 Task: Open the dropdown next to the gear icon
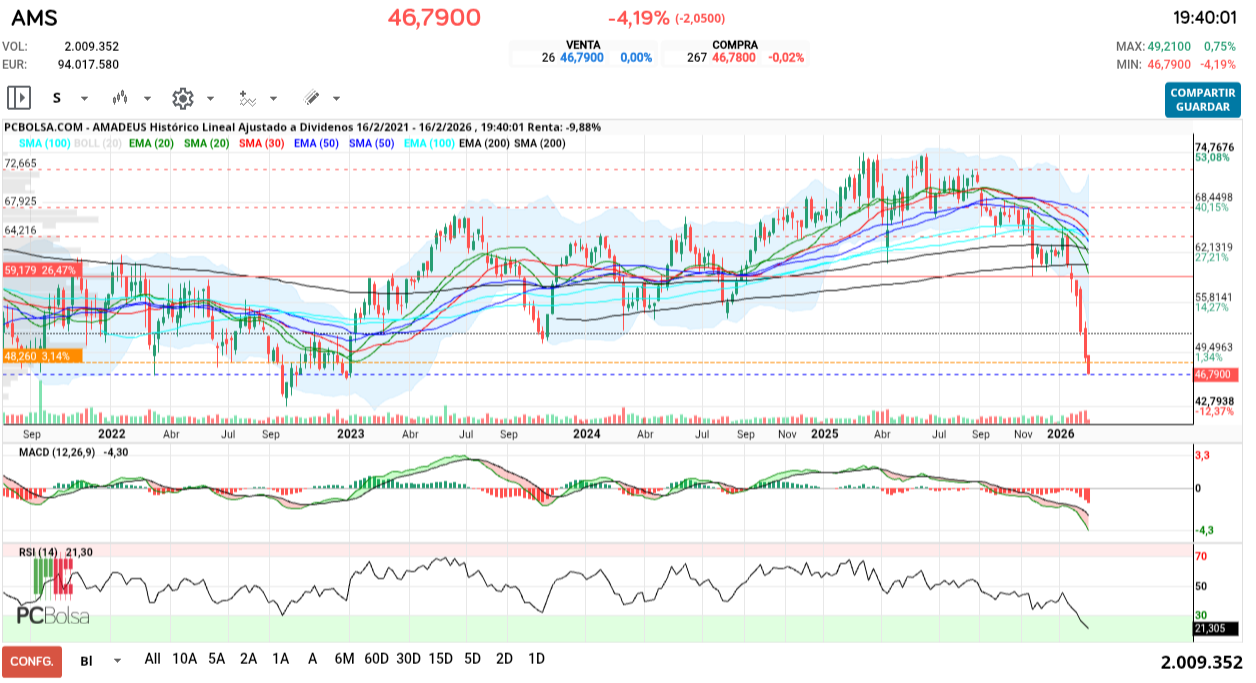tap(209, 98)
